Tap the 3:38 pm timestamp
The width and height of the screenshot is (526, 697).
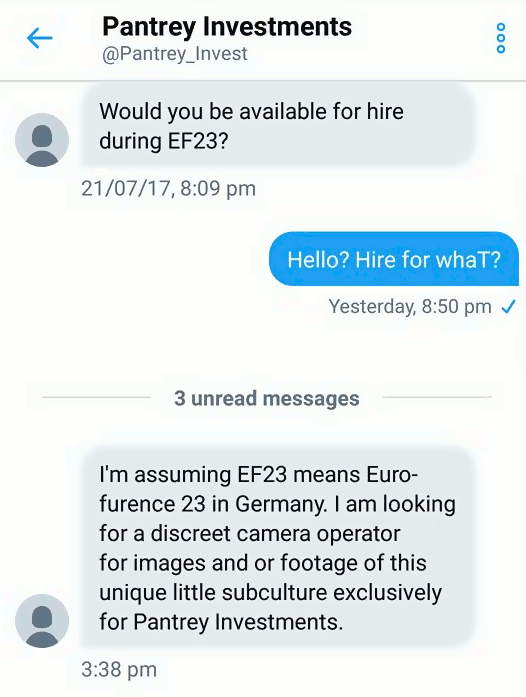coord(119,669)
